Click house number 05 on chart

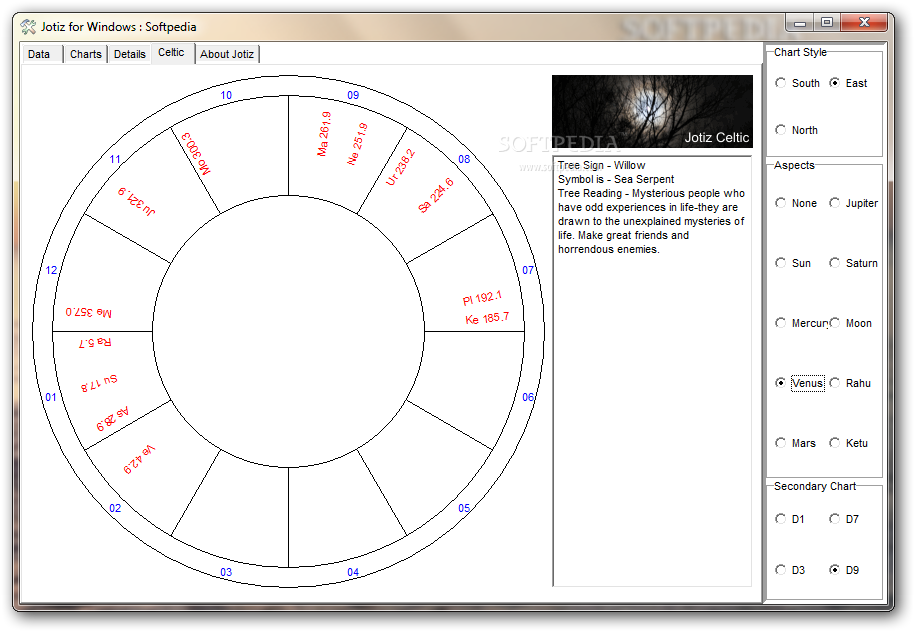pyautogui.click(x=464, y=508)
